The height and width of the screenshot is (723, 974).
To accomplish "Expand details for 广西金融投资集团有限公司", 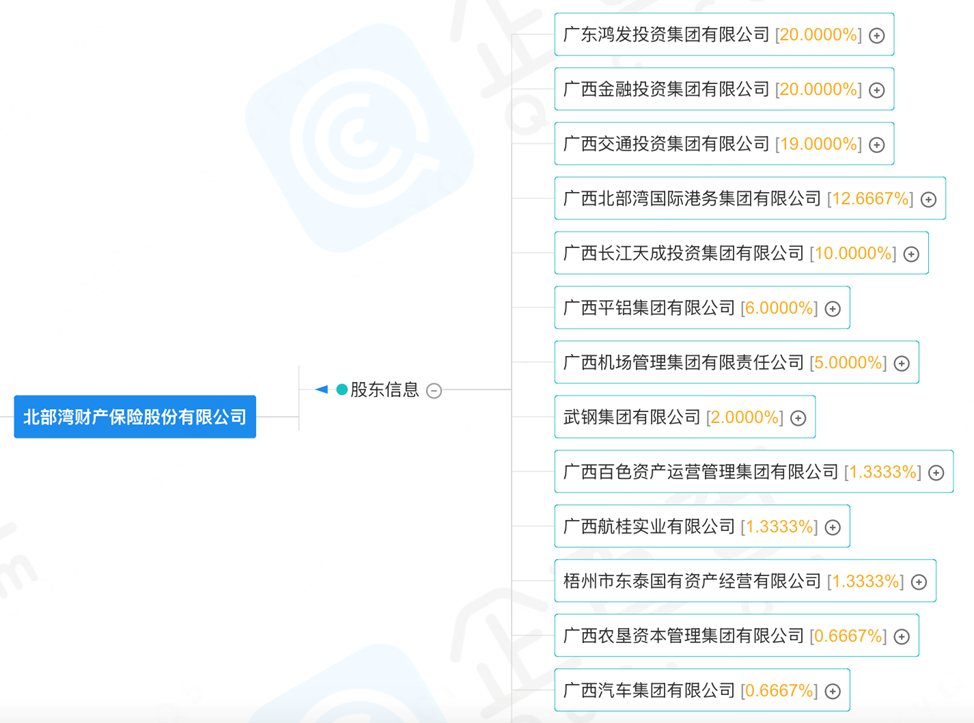I will pyautogui.click(x=877, y=89).
